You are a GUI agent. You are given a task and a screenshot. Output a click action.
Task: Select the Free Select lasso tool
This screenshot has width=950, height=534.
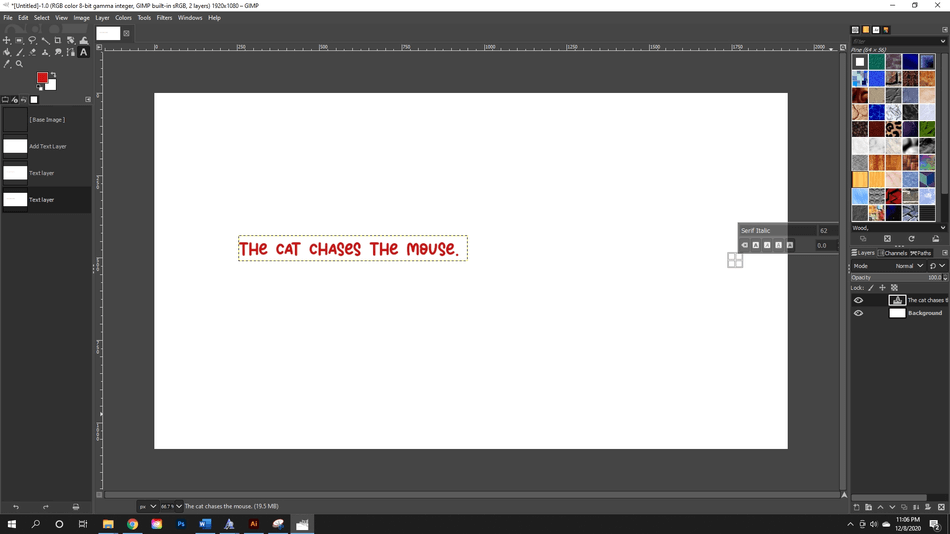point(32,40)
